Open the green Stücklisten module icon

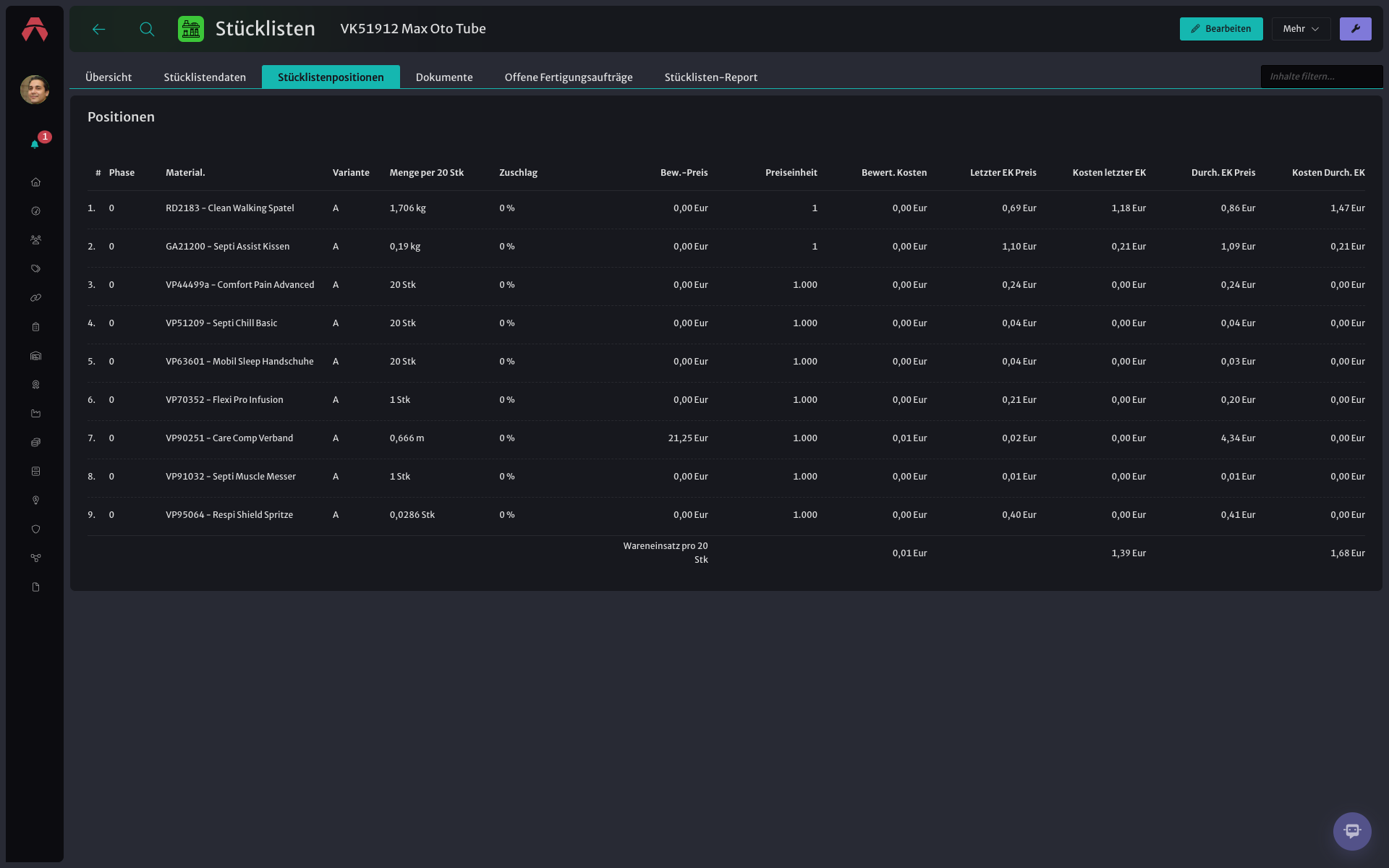coord(191,29)
